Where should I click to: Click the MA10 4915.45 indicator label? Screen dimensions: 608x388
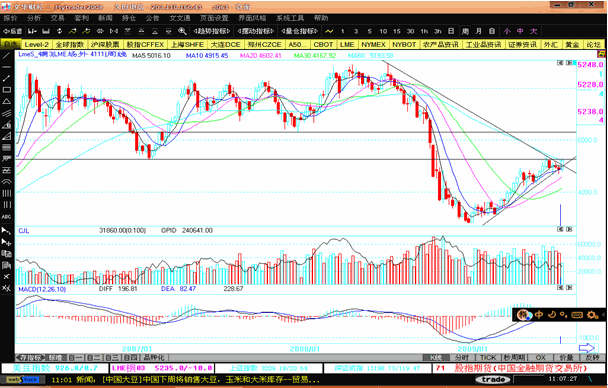coord(207,55)
